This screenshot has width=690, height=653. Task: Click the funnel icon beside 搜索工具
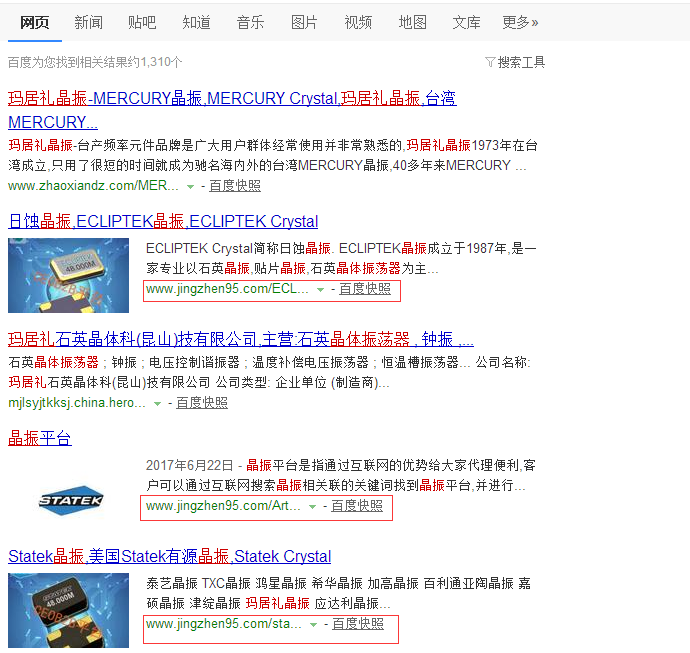point(490,62)
